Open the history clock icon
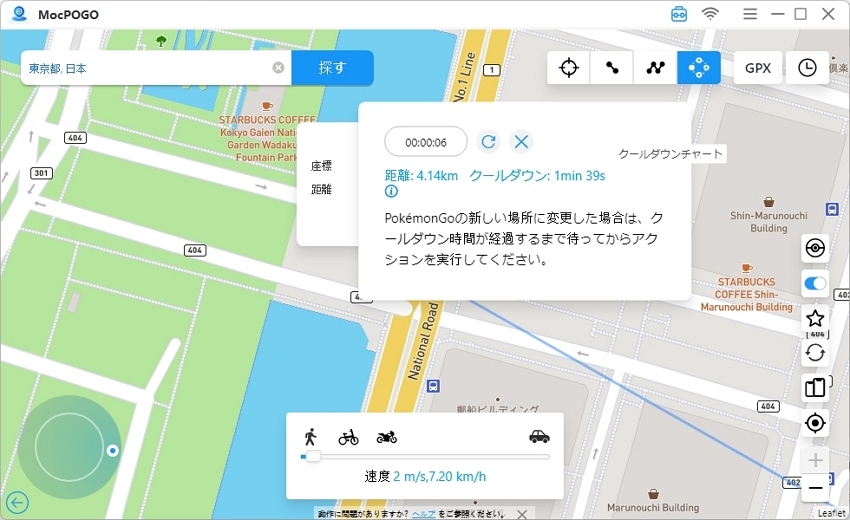The height and width of the screenshot is (520, 850). click(807, 68)
